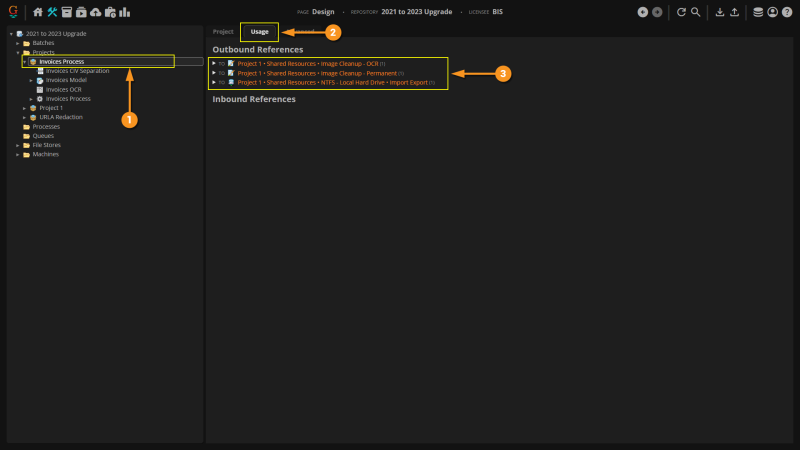Click the Outbound References heading

tap(258, 49)
